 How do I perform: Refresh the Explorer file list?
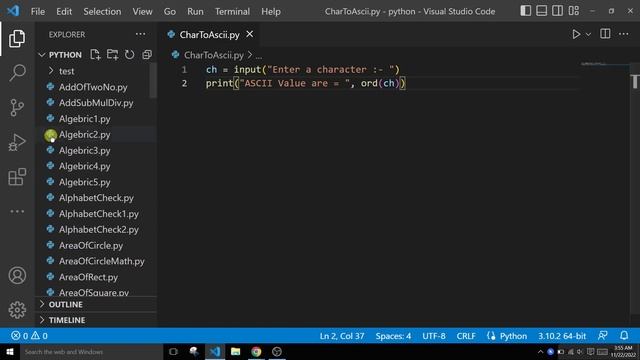(129, 55)
